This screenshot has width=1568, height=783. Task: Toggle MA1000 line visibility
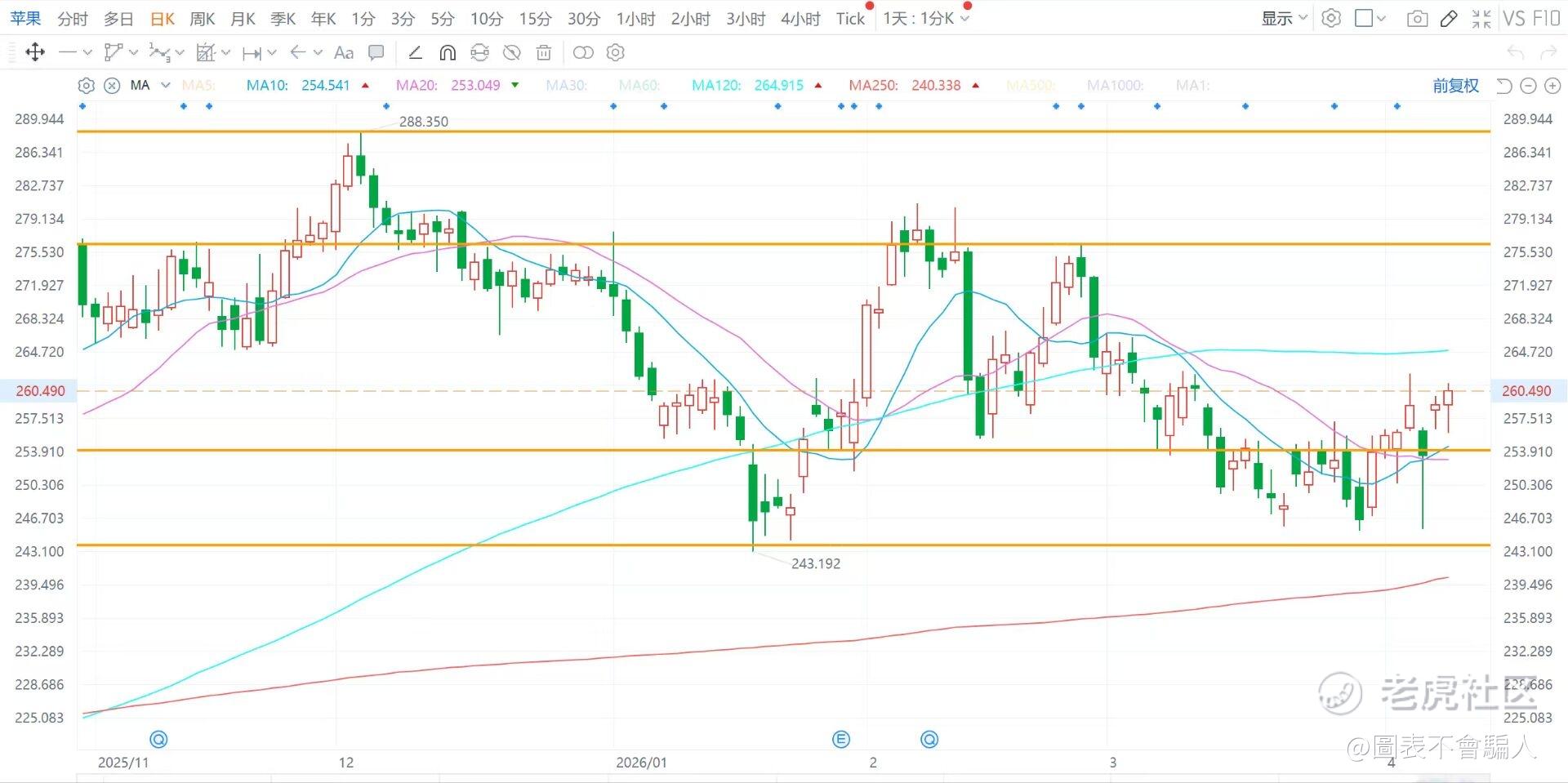(x=1115, y=85)
